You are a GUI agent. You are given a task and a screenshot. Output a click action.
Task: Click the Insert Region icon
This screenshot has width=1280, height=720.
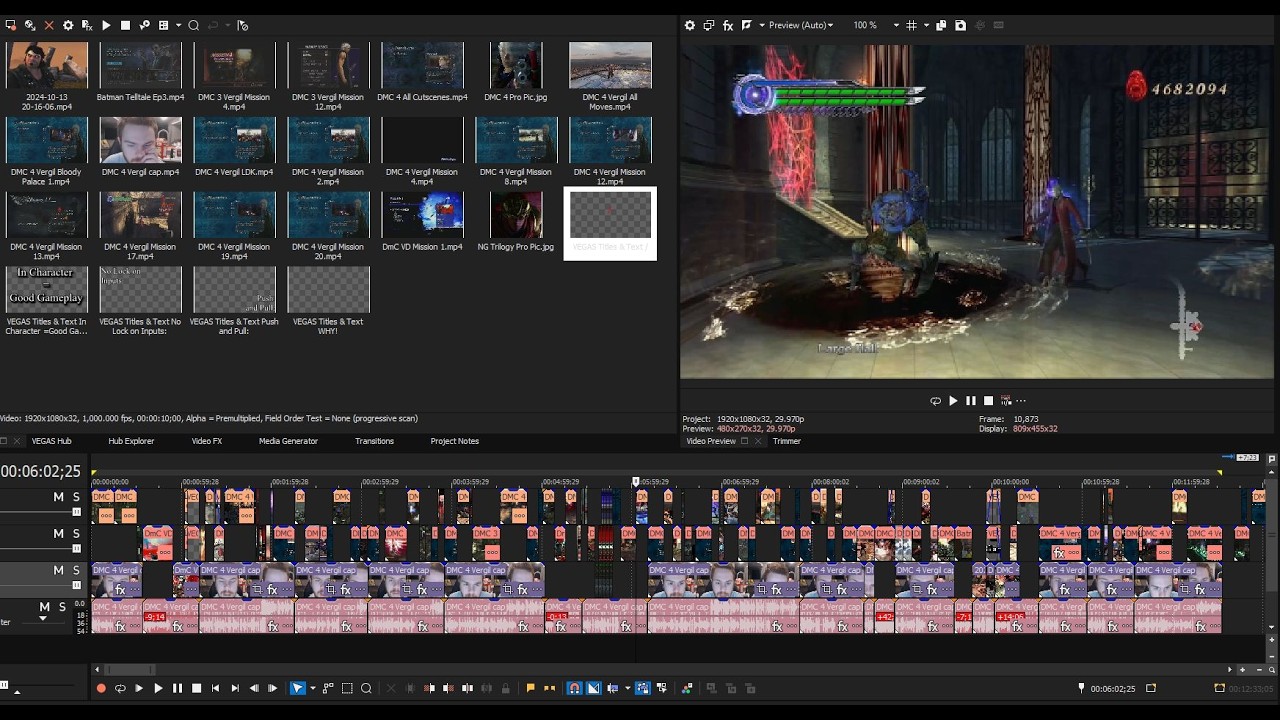549,688
